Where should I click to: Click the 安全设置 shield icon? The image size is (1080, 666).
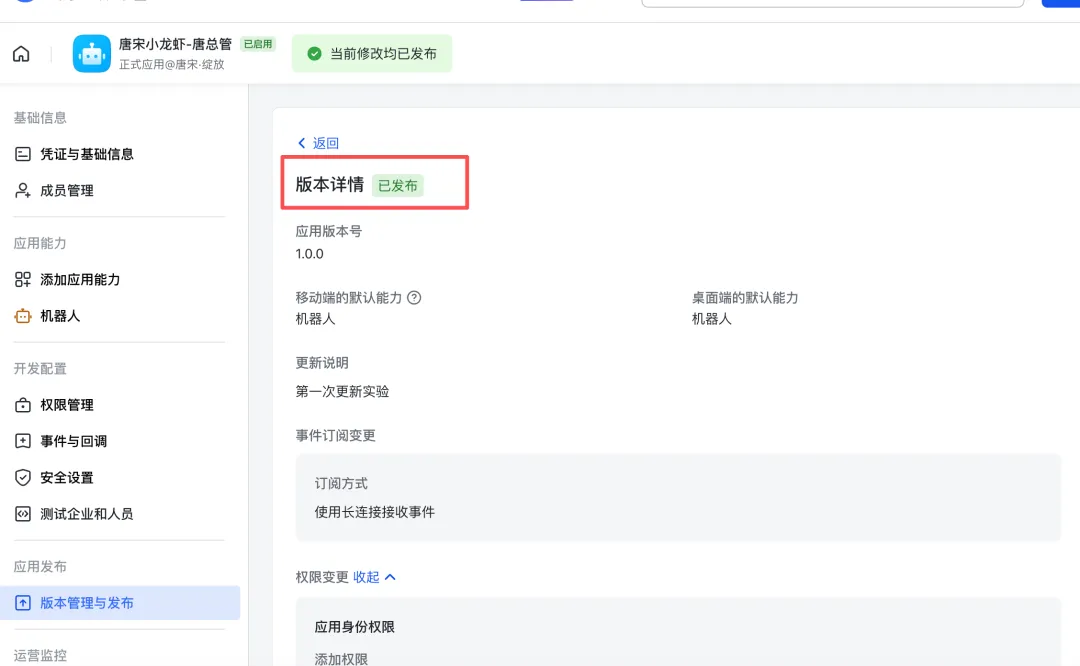pyautogui.click(x=23, y=478)
